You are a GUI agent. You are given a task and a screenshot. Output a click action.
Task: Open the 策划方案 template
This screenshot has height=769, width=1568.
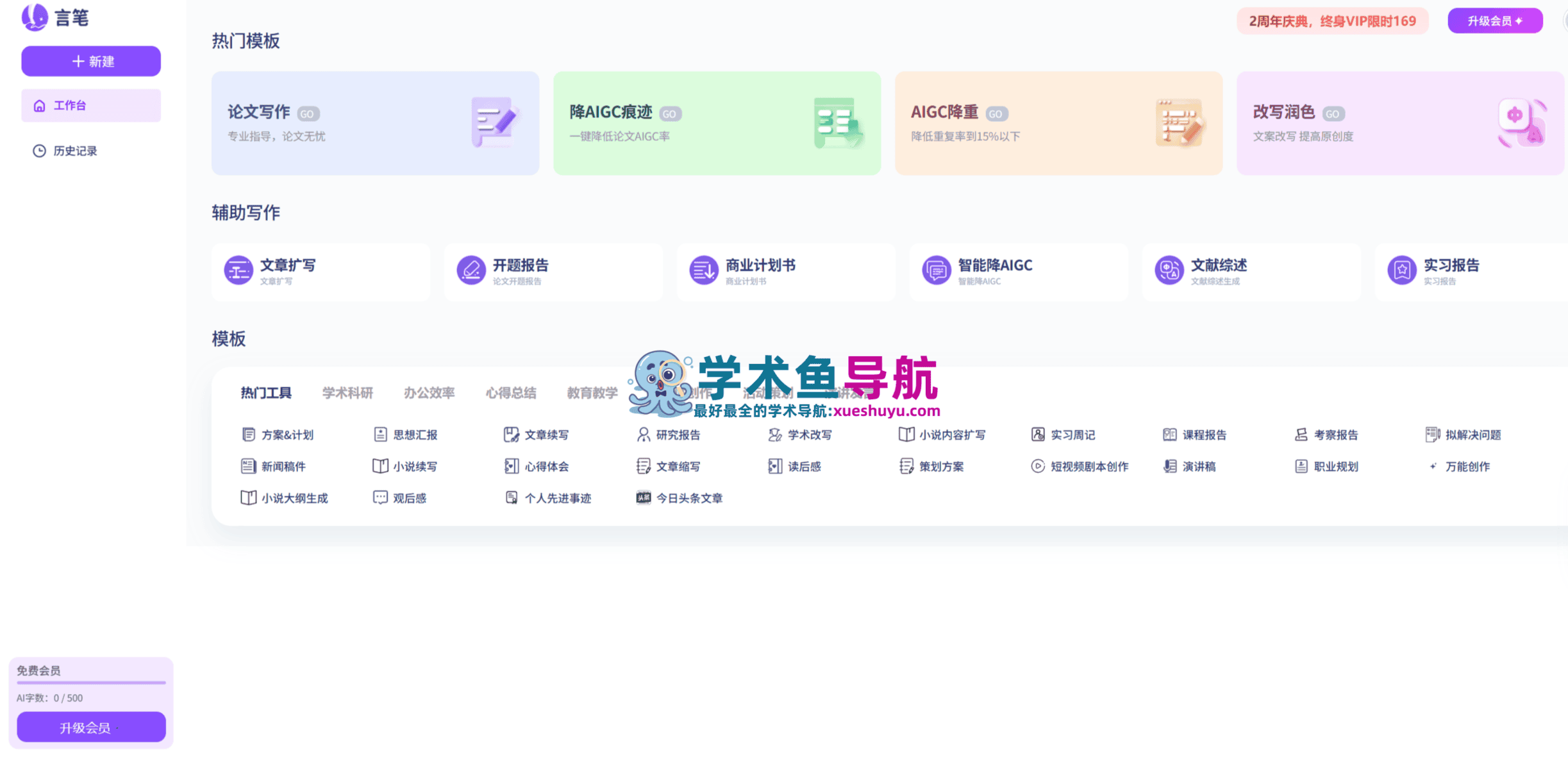pyautogui.click(x=932, y=467)
